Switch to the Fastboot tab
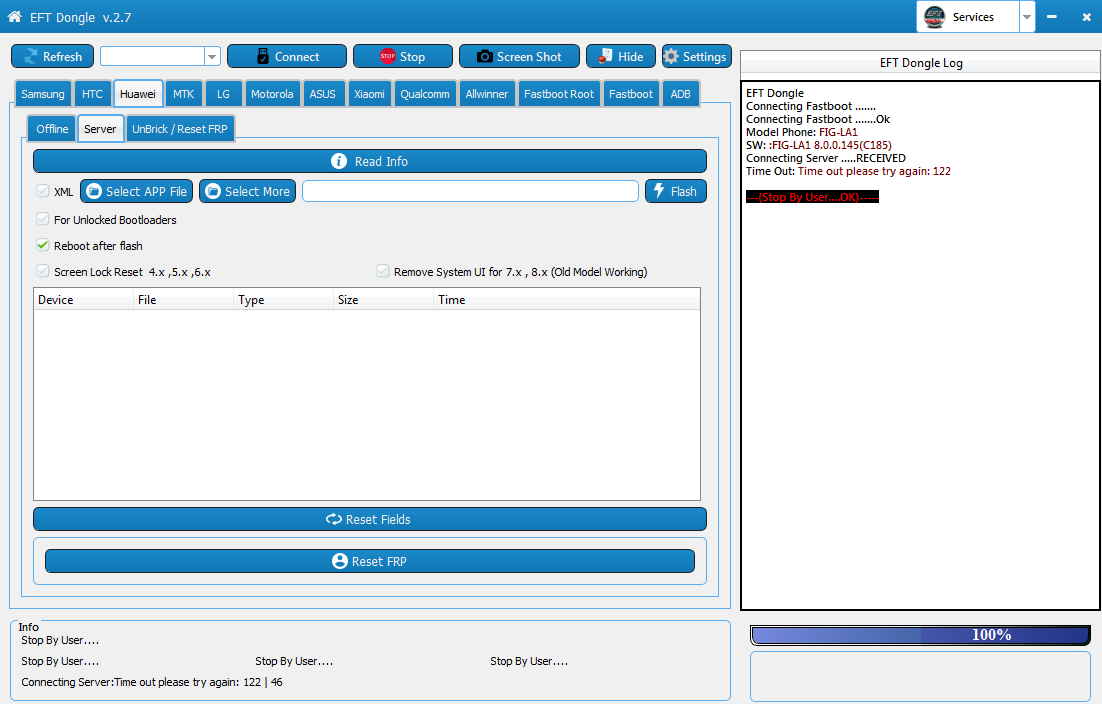The image size is (1102, 704). point(630,94)
